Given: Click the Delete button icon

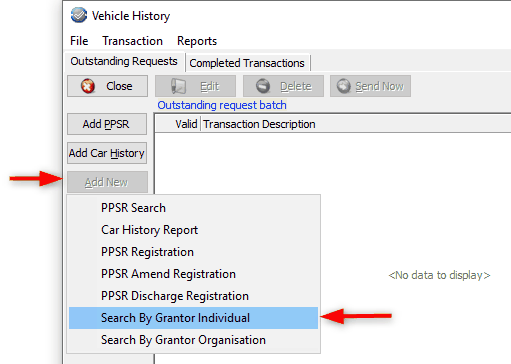Looking at the screenshot, I should pyautogui.click(x=263, y=86).
